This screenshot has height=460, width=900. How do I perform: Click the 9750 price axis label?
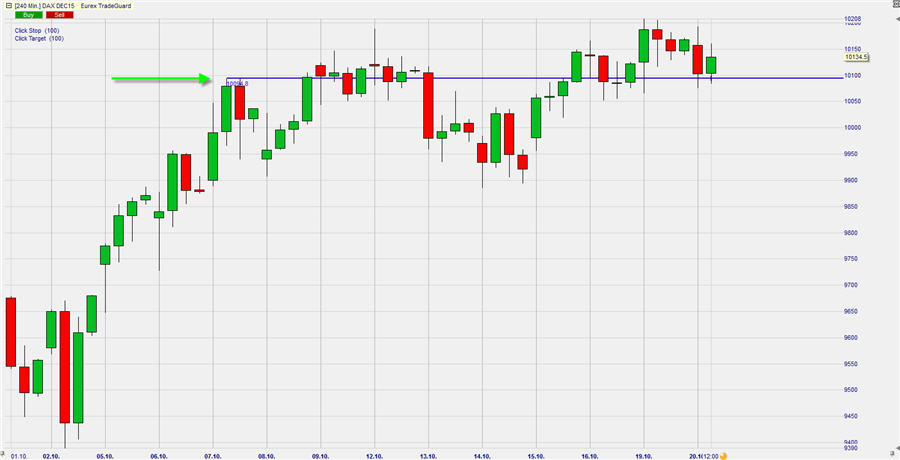pyautogui.click(x=851, y=259)
